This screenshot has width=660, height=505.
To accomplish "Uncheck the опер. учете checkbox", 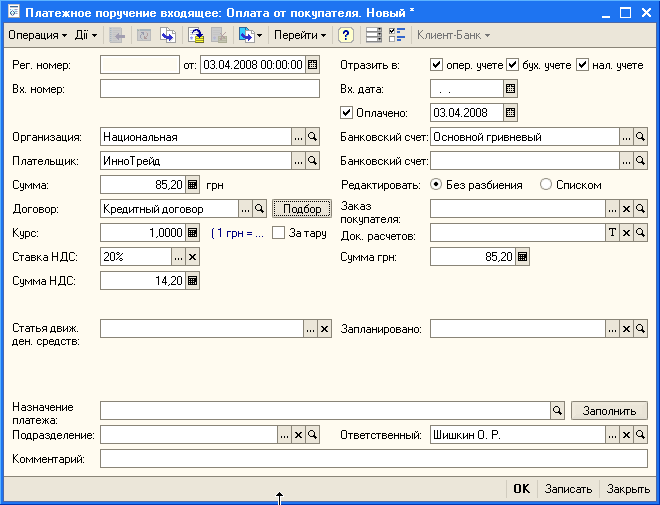I will pyautogui.click(x=436, y=65).
